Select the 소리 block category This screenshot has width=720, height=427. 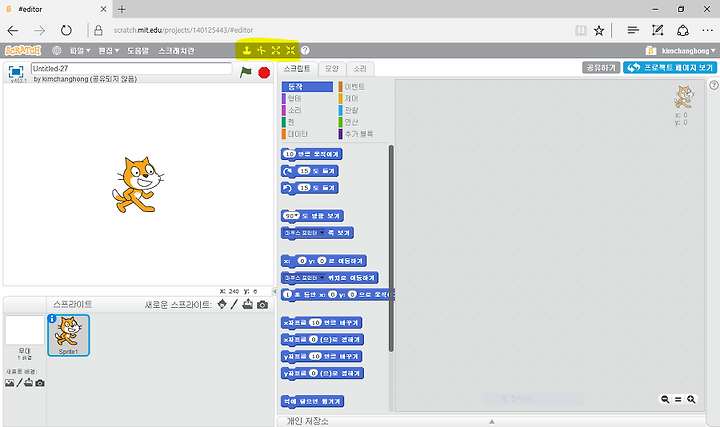click(307, 110)
